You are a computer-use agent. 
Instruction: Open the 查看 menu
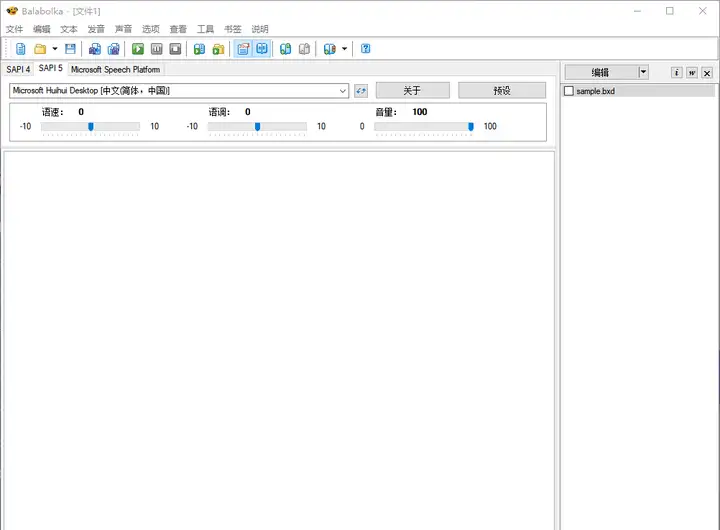[178, 29]
